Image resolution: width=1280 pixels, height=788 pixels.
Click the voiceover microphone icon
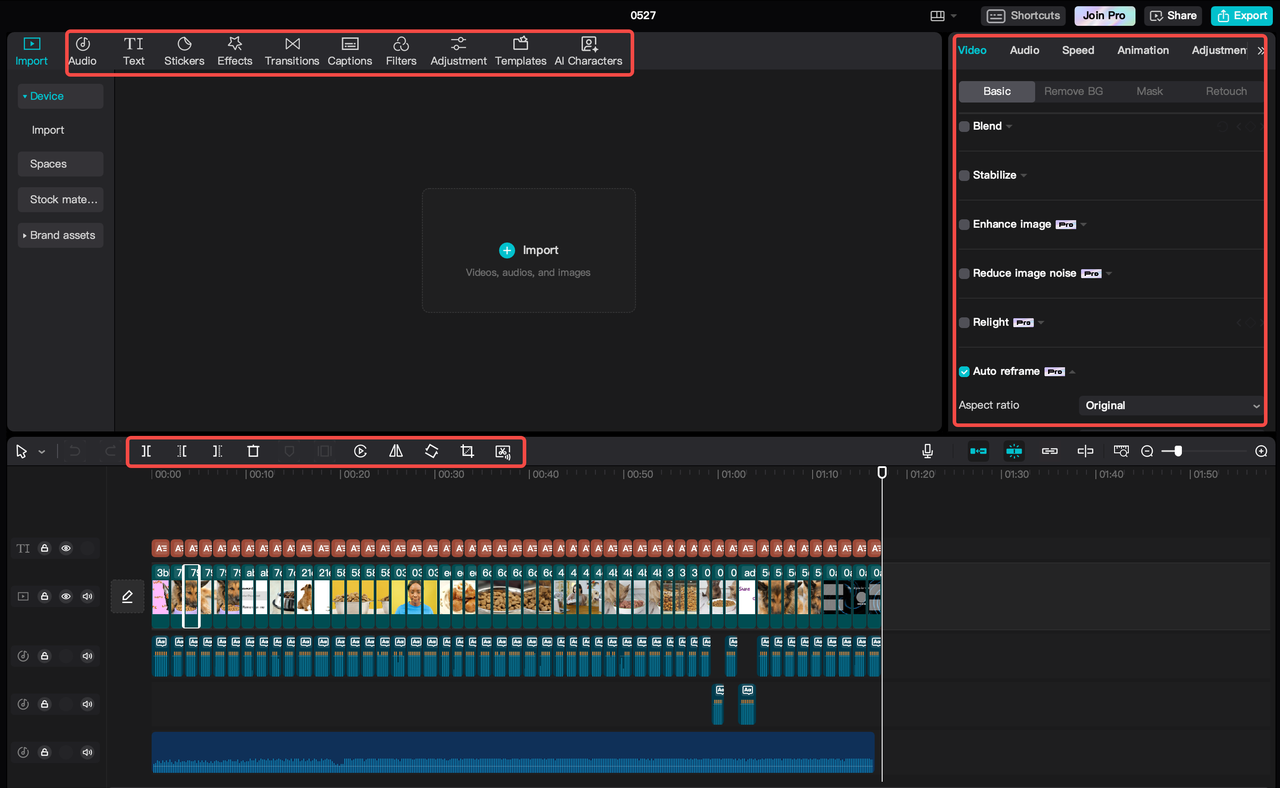[x=927, y=451]
